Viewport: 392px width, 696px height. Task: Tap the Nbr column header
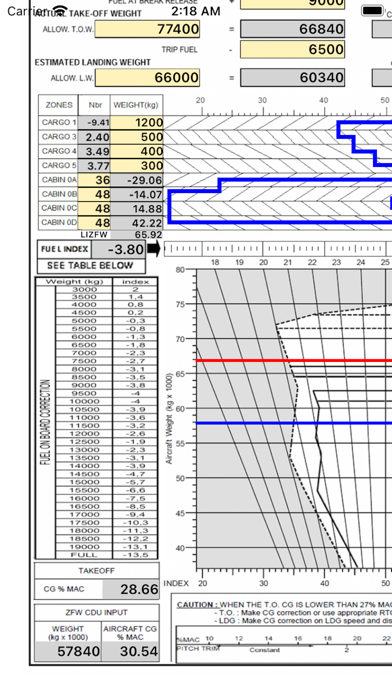[x=94, y=105]
